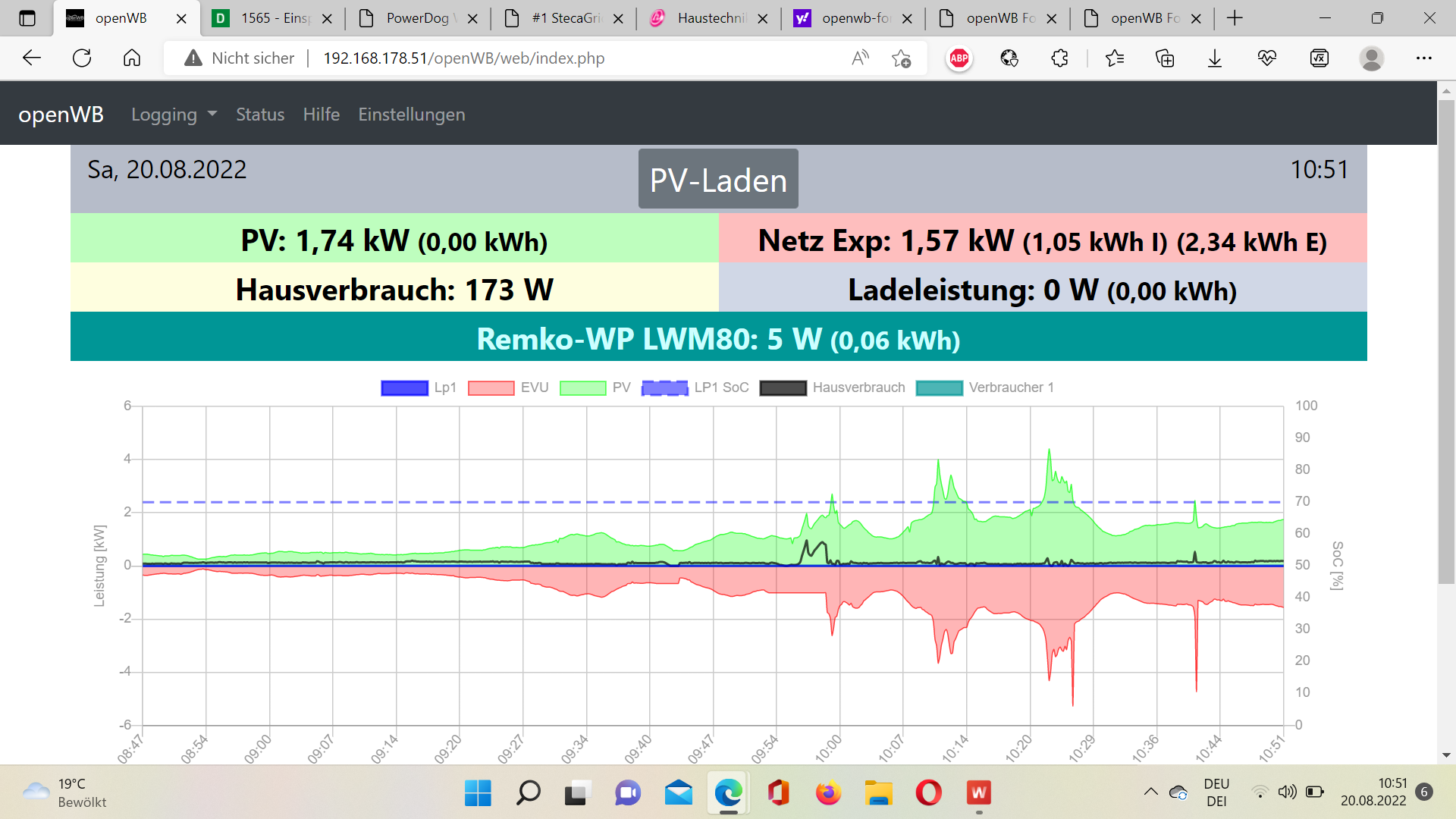Open the Status page link
This screenshot has height=819, width=1456.
click(x=259, y=115)
